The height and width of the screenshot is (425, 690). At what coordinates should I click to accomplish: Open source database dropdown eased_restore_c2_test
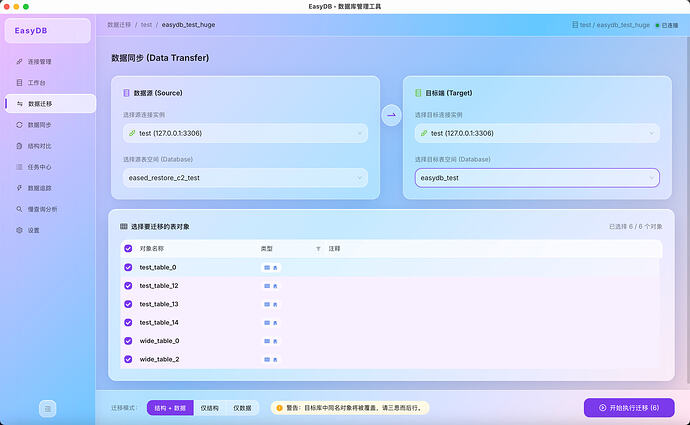pos(245,178)
